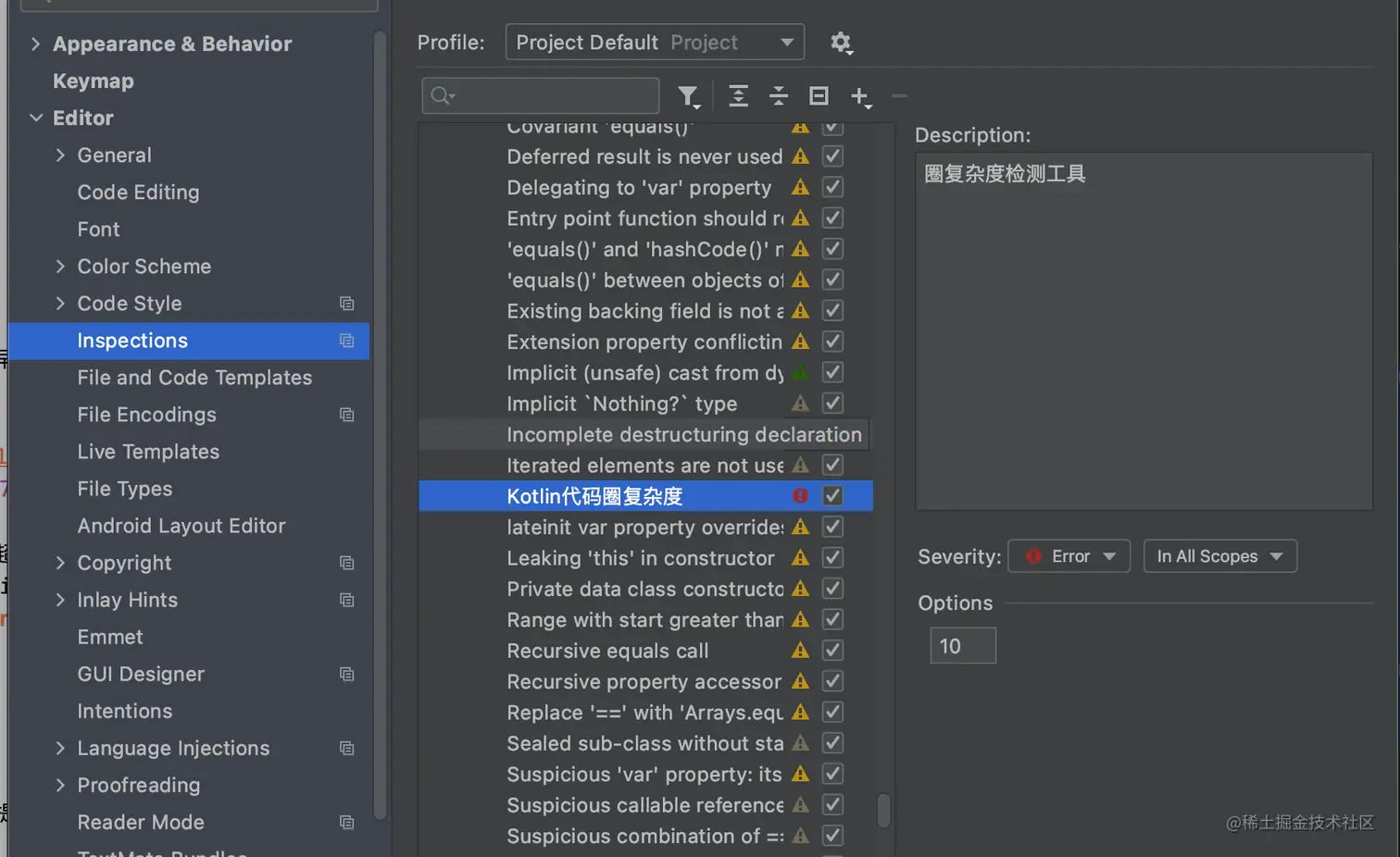Screen dimensions: 1400x857
Task: Disable the Deferred result is never used inspection
Action: click(x=832, y=156)
